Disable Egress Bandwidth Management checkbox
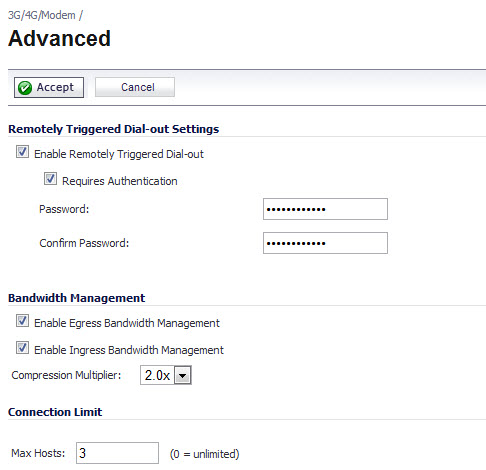This screenshot has width=486, height=470. [22, 321]
